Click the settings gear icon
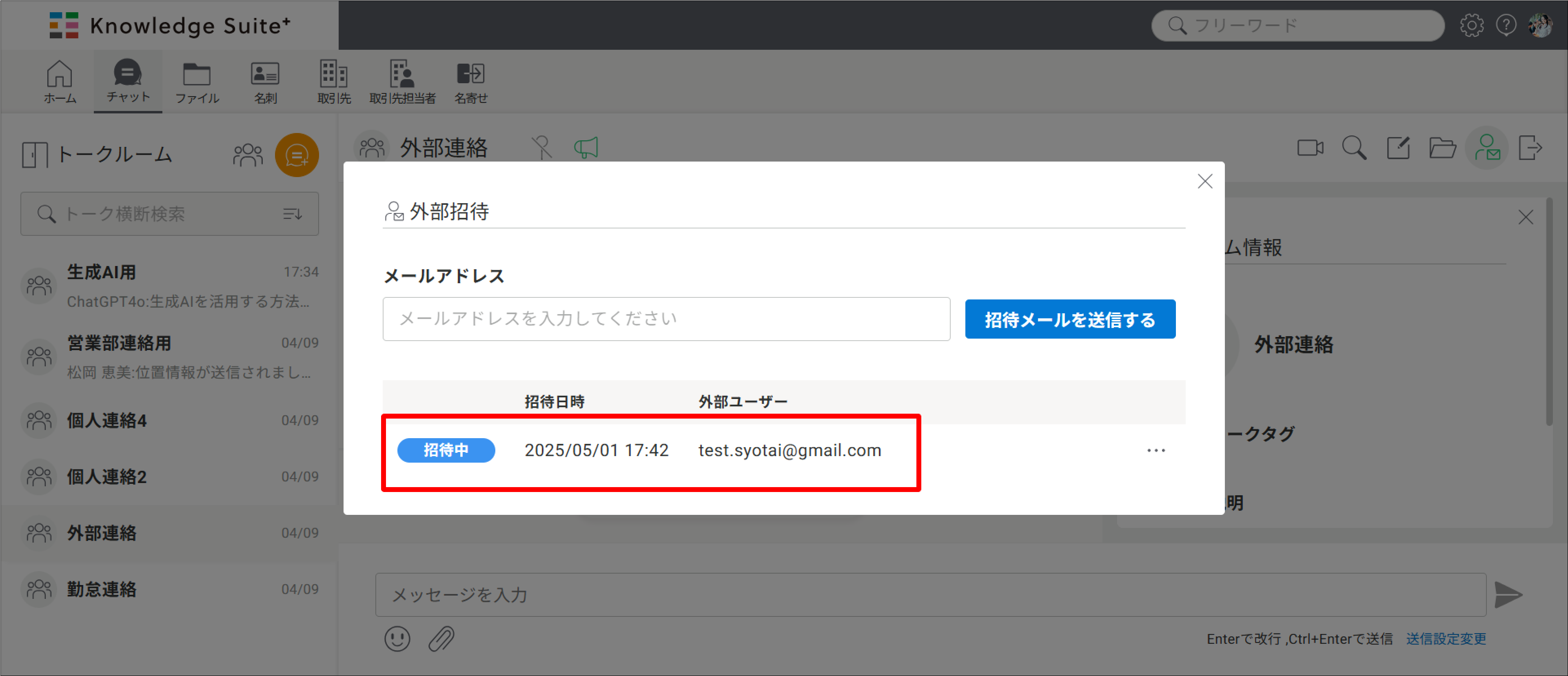 (1471, 25)
